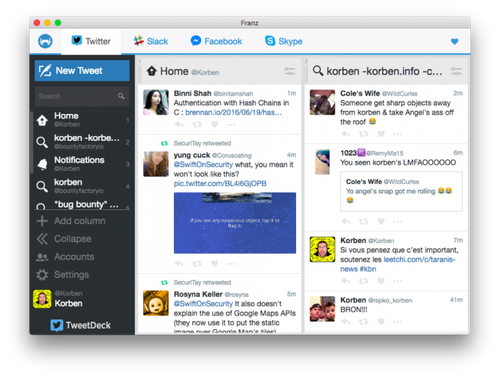This screenshot has height=377, width=500.
Task: Reply to Cole's Wife's tweet about sharp objects
Action: 346,134
